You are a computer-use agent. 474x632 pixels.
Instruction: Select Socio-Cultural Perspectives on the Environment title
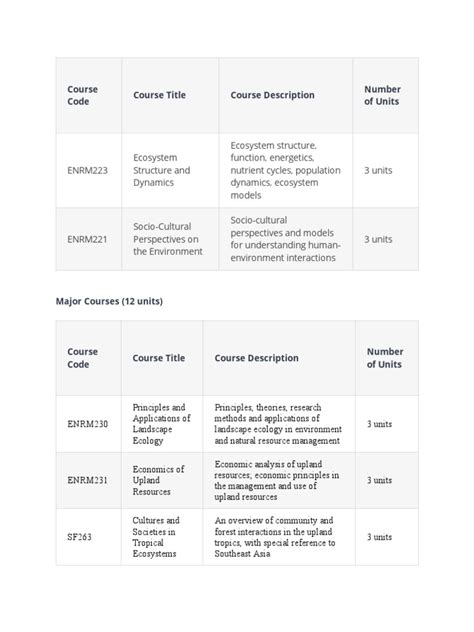pyautogui.click(x=168, y=239)
